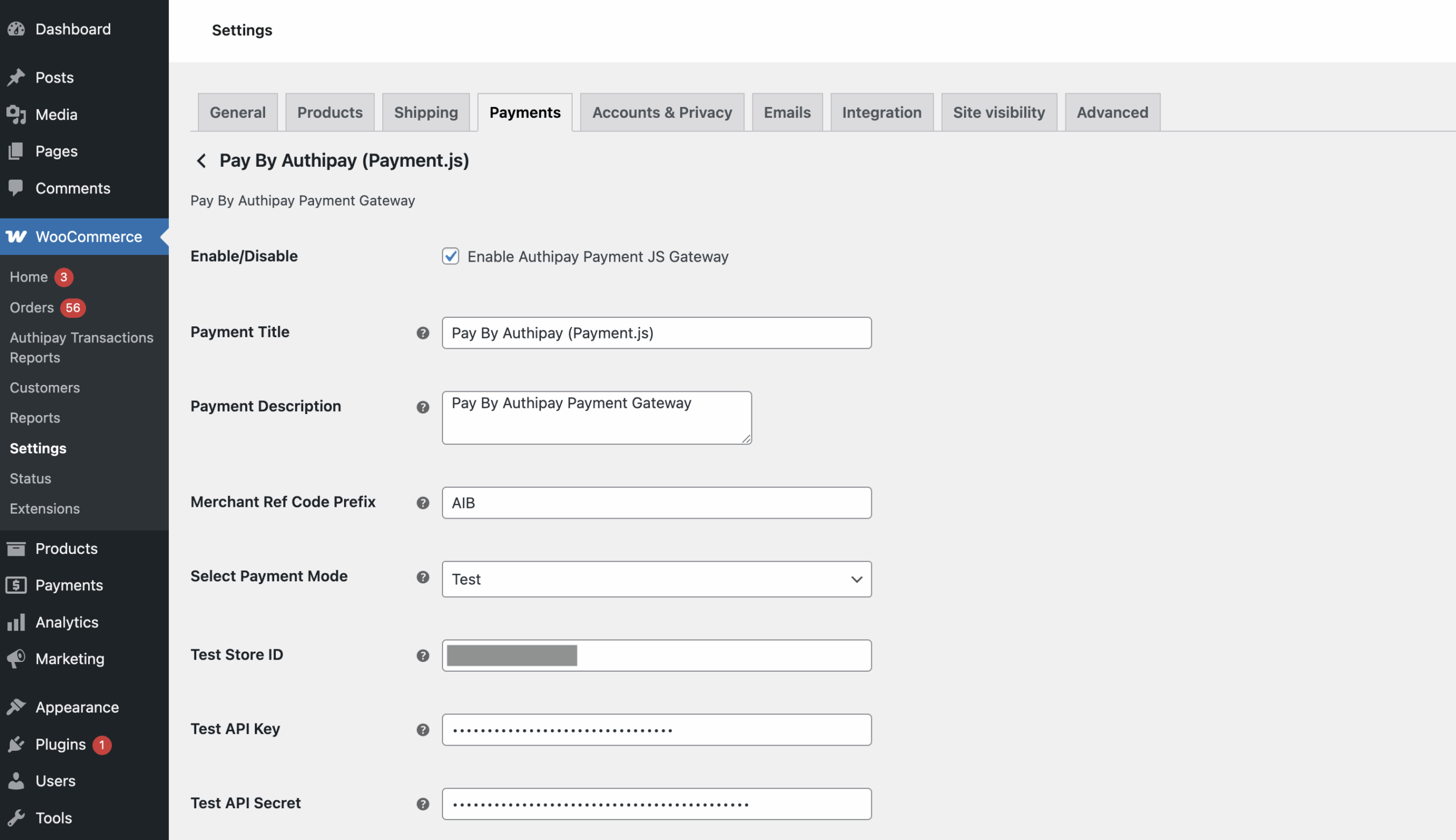This screenshot has width=1456, height=840.
Task: Click help icon for Test Store ID
Action: [x=423, y=655]
